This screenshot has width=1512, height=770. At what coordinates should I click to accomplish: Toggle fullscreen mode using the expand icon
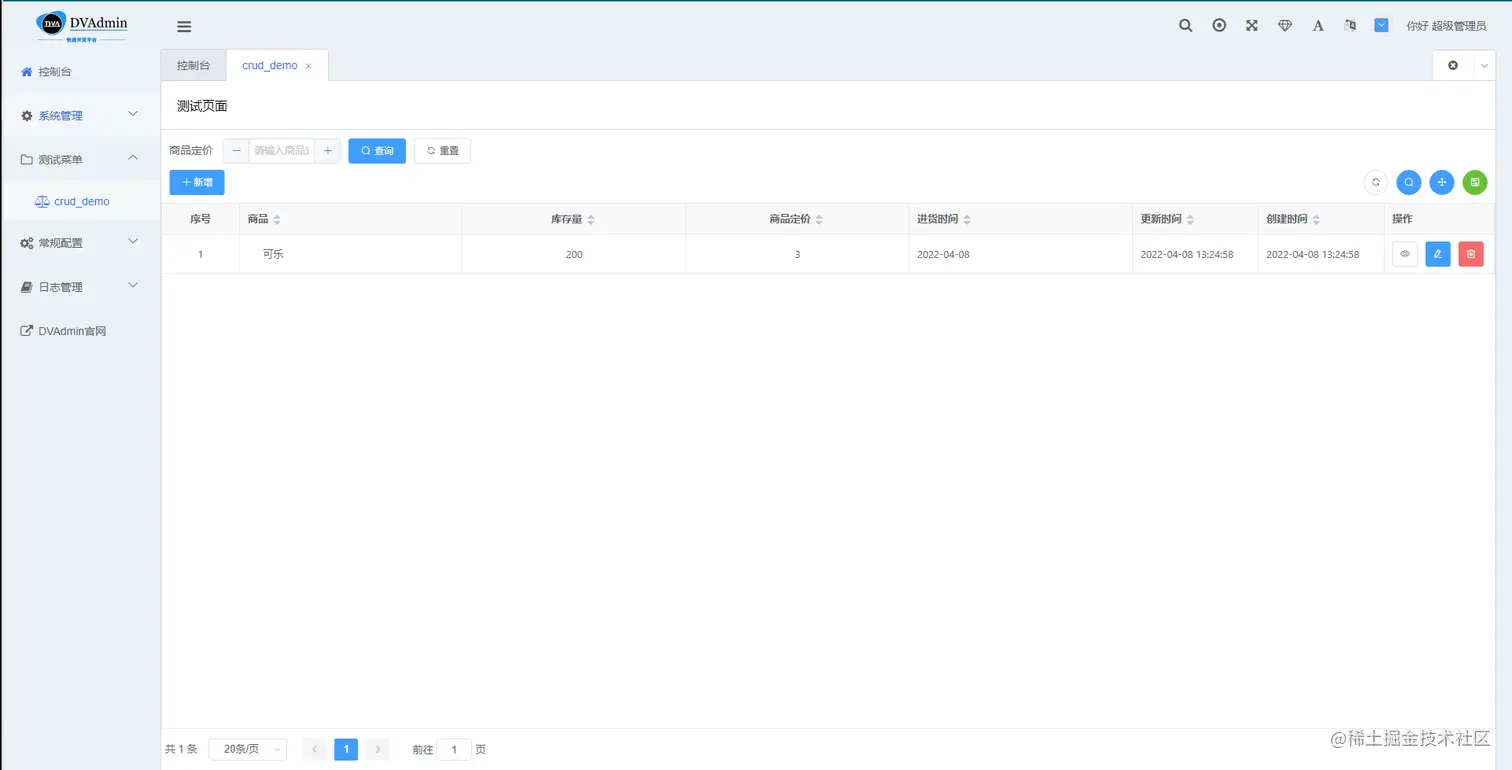tap(1251, 25)
